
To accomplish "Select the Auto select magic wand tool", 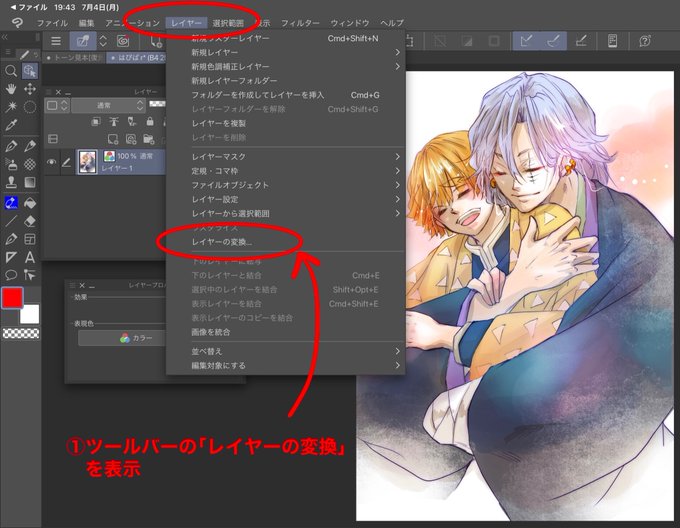I will tap(11, 107).
